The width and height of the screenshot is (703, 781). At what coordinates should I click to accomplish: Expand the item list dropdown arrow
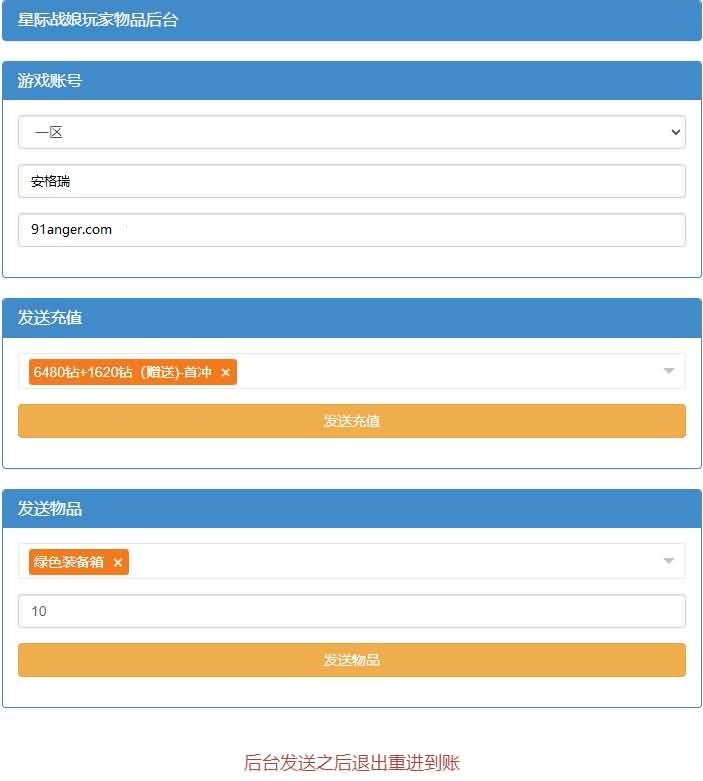click(x=669, y=561)
